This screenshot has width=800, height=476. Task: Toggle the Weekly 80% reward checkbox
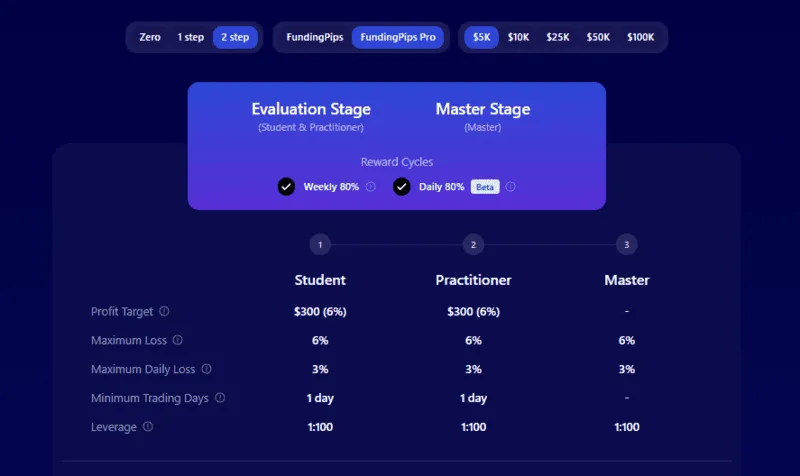(x=286, y=187)
